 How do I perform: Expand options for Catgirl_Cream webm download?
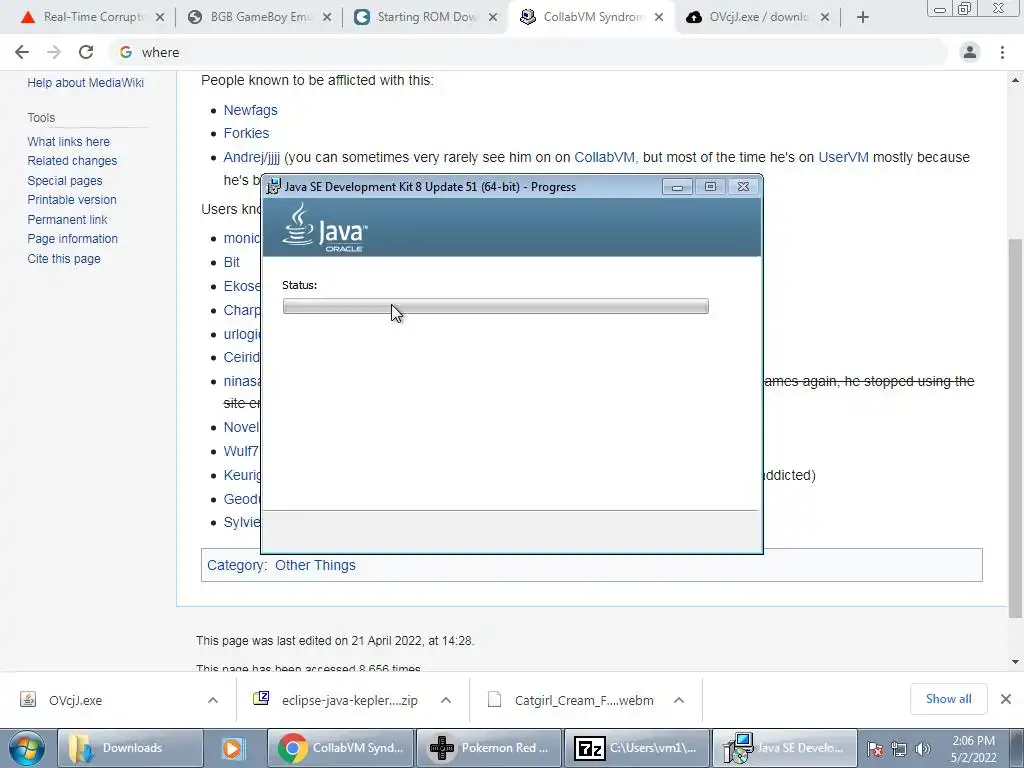coord(679,700)
